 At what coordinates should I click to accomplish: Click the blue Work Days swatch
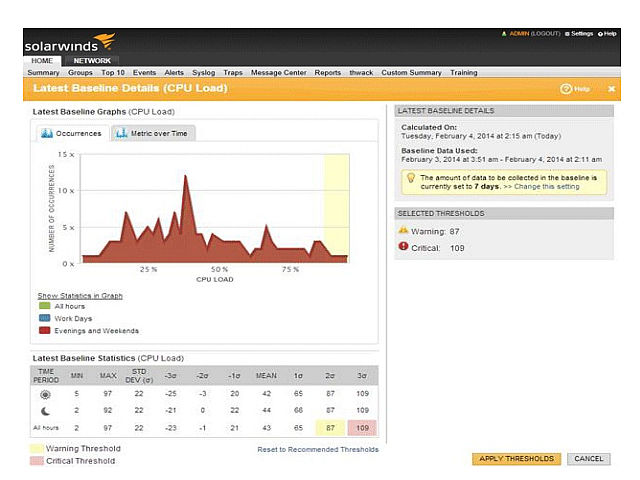pyautogui.click(x=44, y=318)
